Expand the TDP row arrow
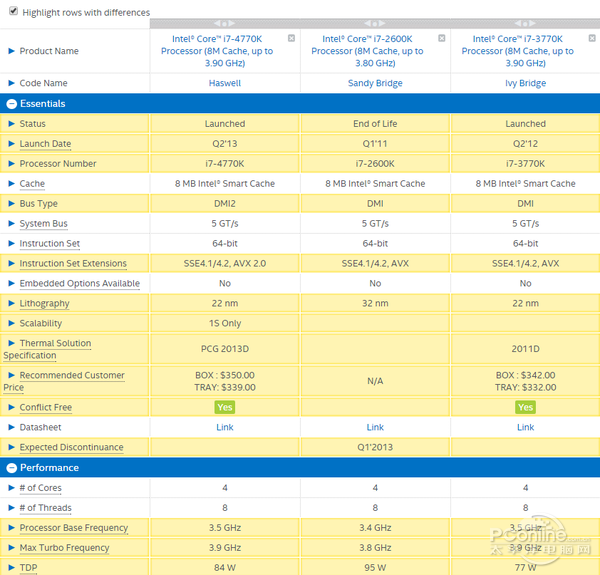 (x=11, y=567)
